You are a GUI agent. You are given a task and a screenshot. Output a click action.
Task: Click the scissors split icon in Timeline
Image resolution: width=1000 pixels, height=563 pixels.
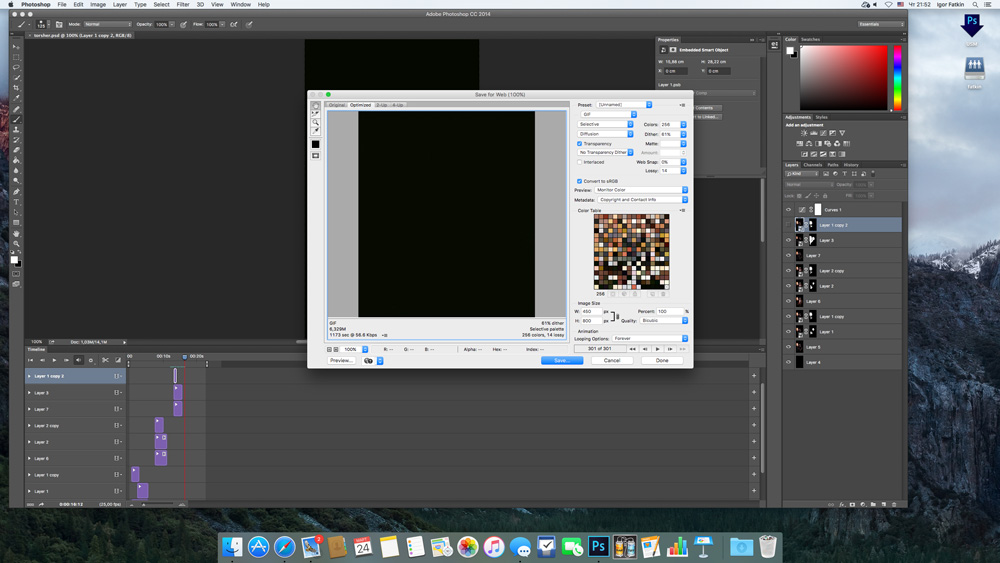tap(105, 360)
